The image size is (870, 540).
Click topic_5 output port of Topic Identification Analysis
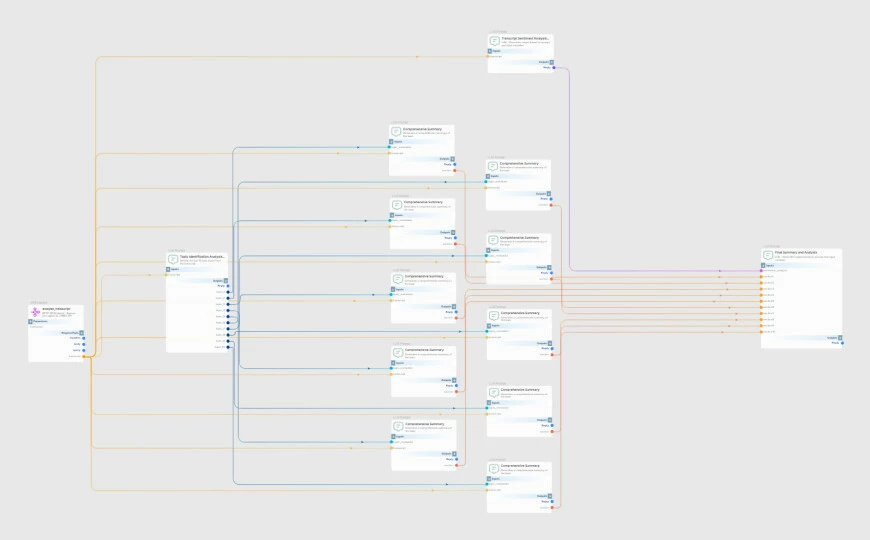coord(228,316)
